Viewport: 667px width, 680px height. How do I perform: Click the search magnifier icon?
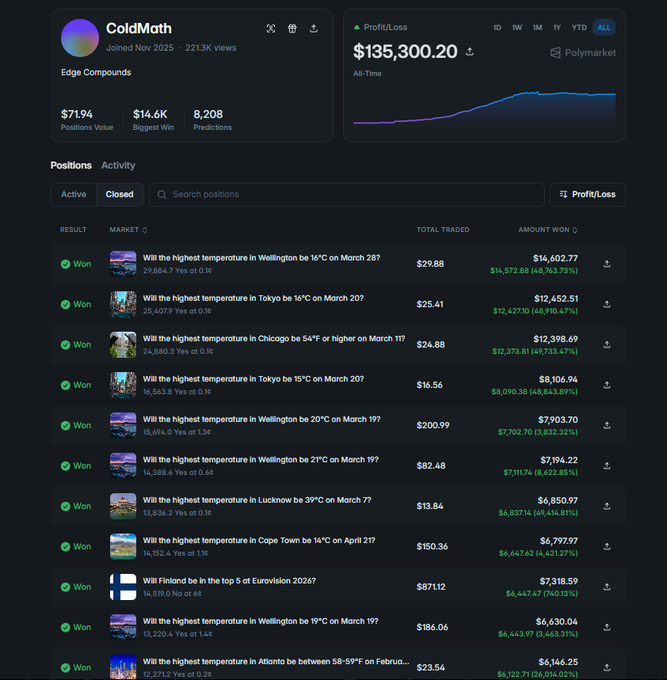click(162, 195)
